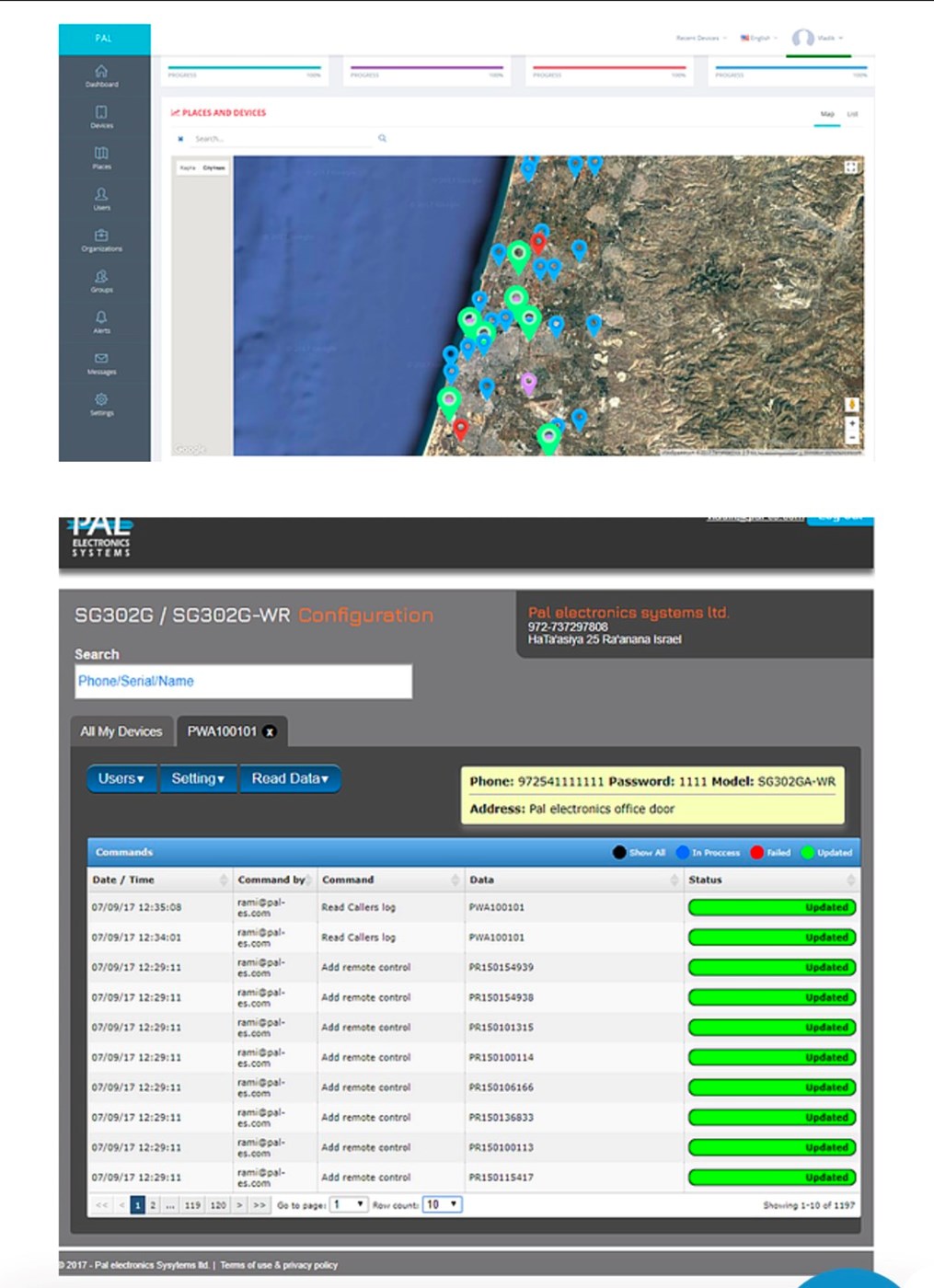Sort by the Date / Time column

click(x=159, y=880)
